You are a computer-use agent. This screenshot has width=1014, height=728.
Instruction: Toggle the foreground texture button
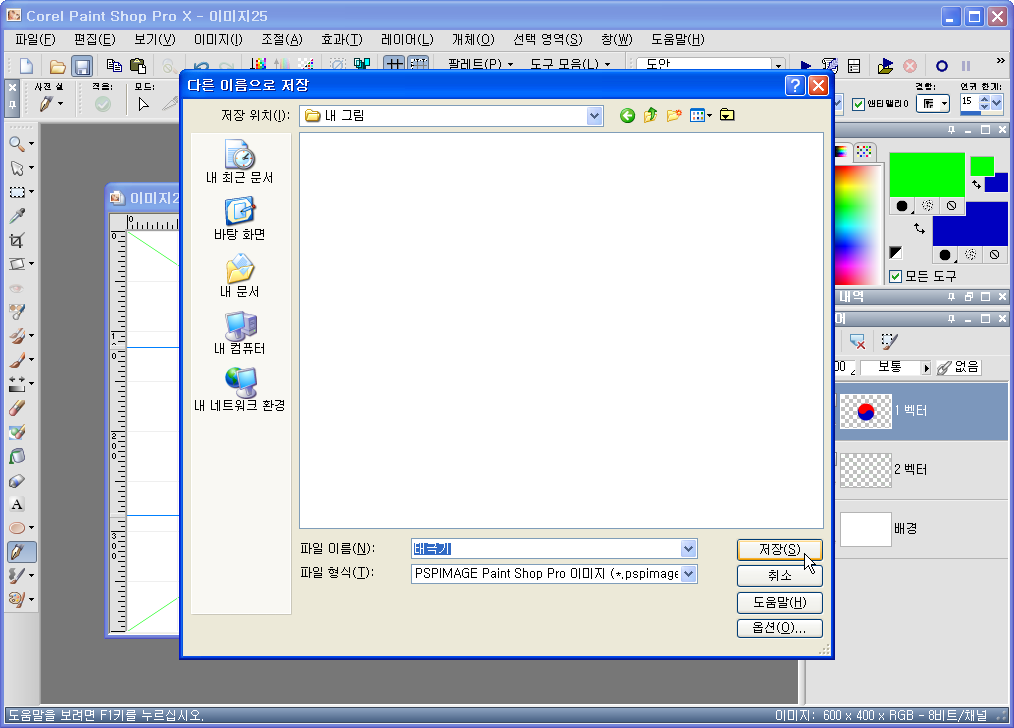pyautogui.click(x=927, y=206)
